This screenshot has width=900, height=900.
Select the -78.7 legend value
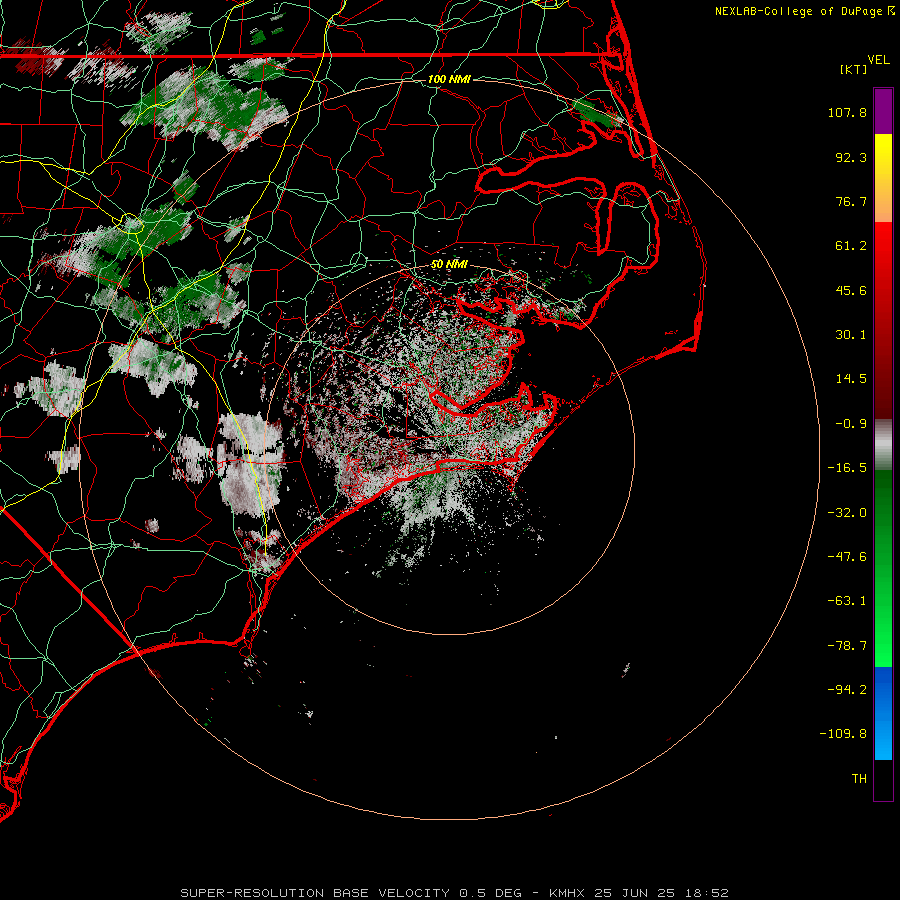[x=847, y=646]
